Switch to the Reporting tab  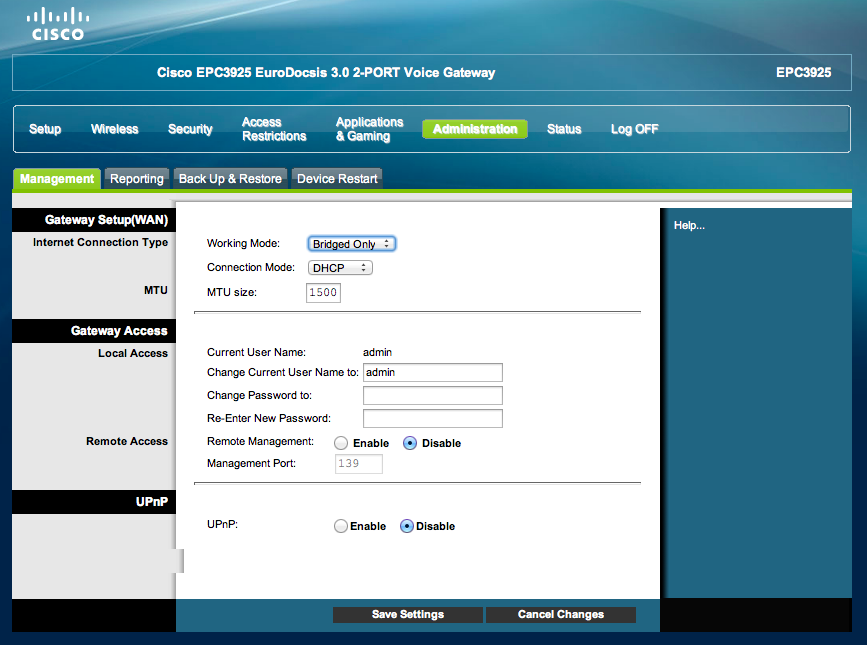tap(137, 179)
